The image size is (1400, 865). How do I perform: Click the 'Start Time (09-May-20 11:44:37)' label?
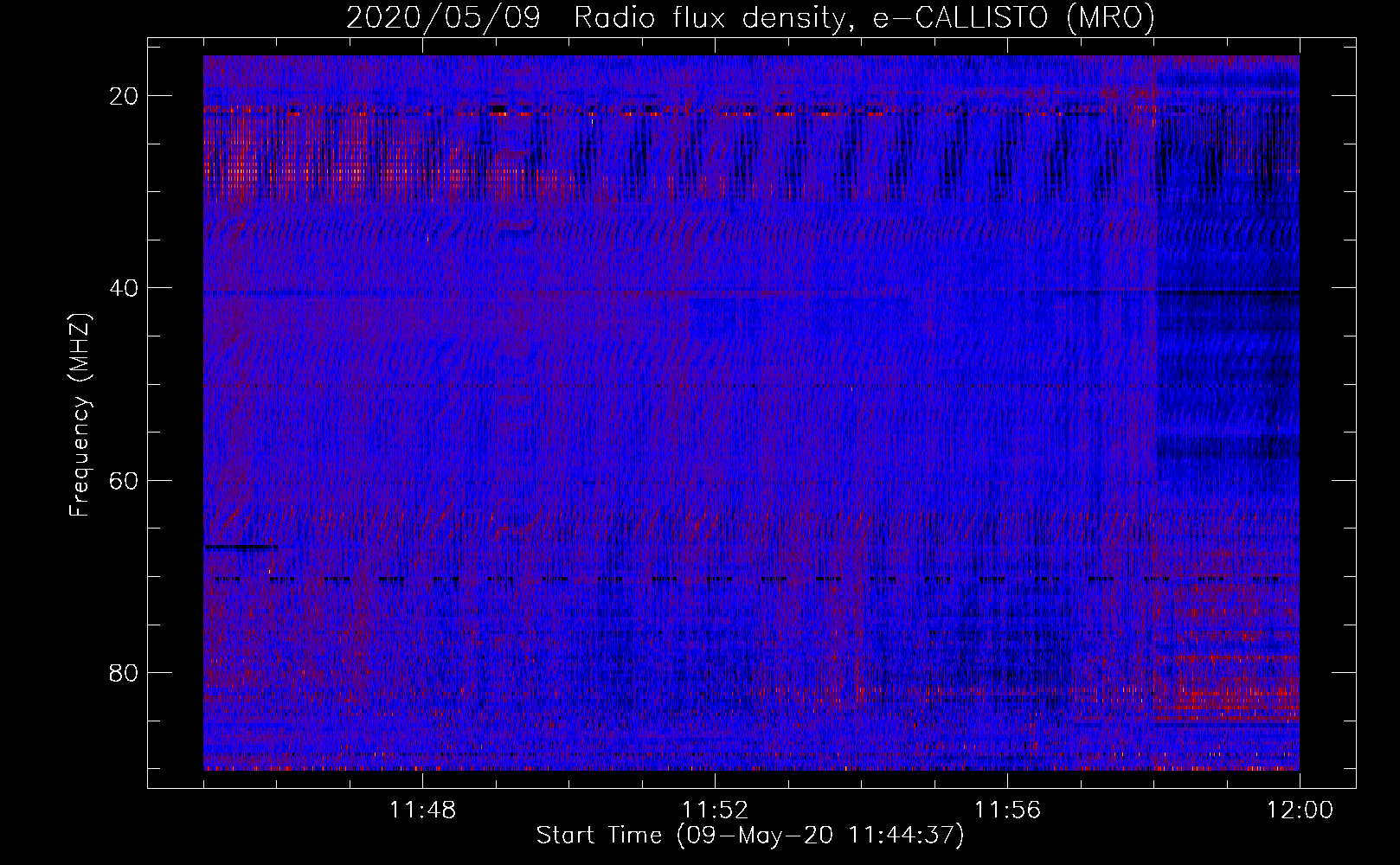point(749,836)
